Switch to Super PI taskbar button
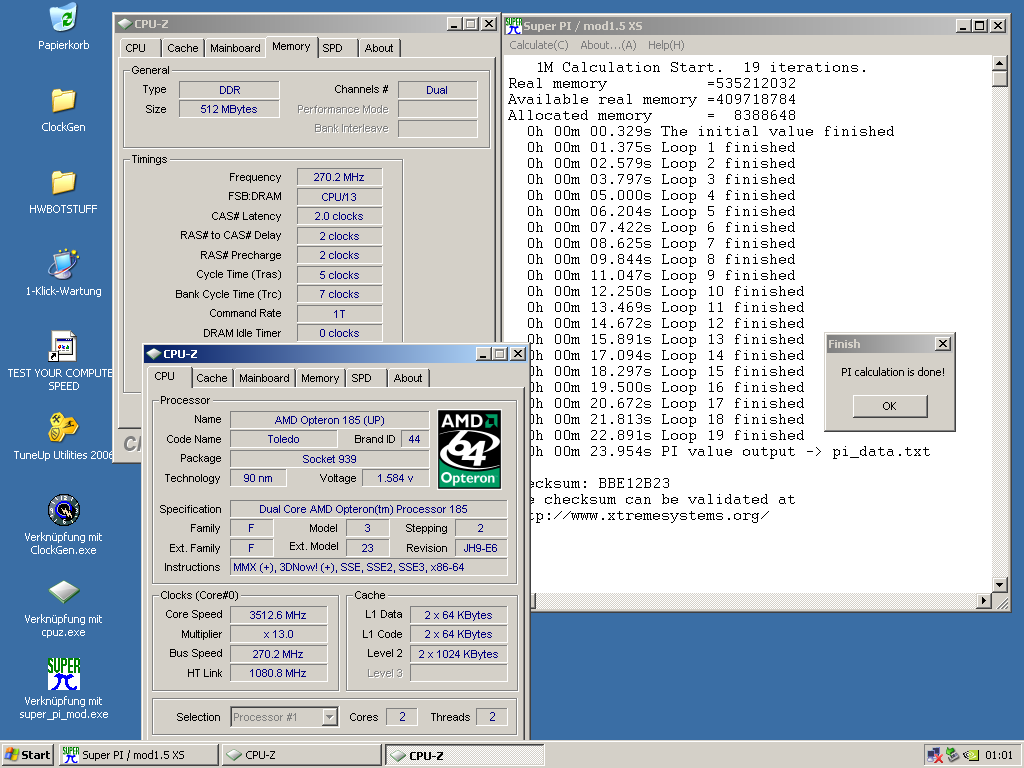This screenshot has height=768, width=1024. [138, 755]
